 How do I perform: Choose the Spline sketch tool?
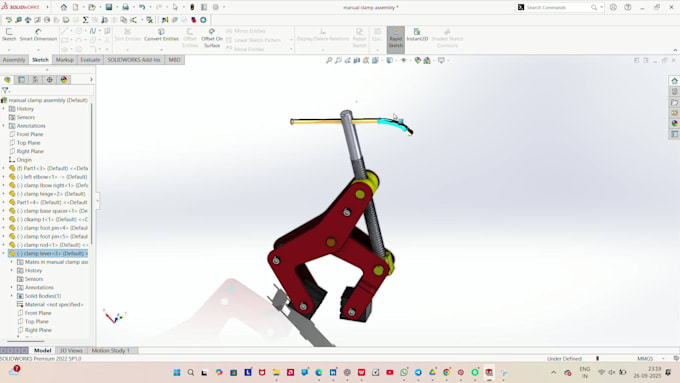(x=93, y=31)
